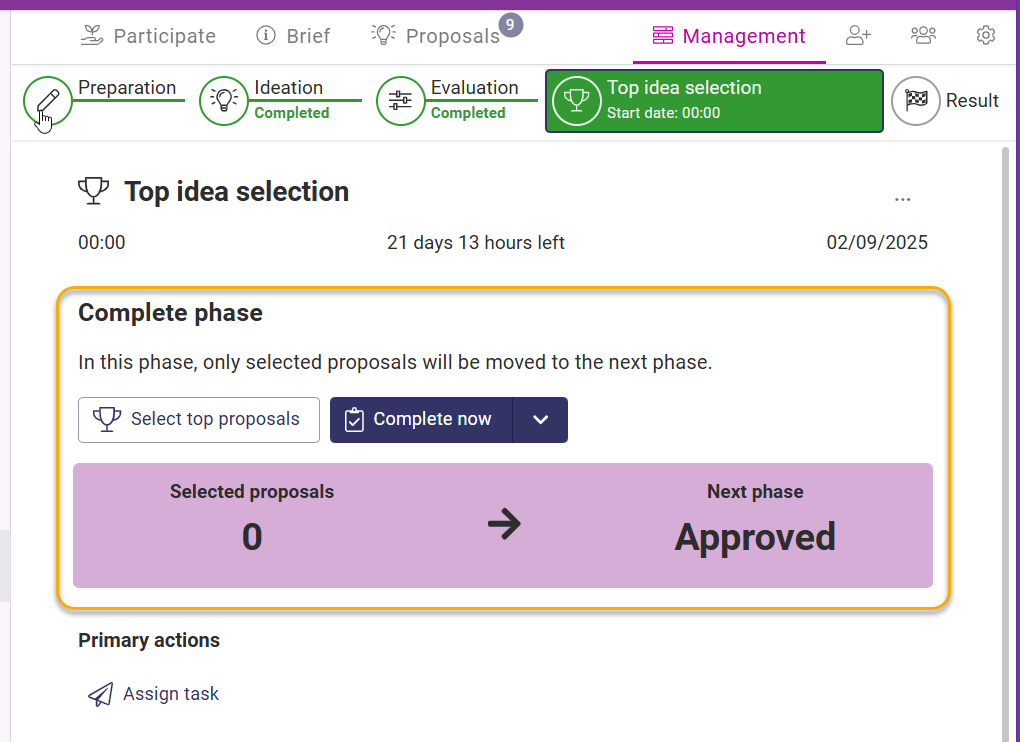Click the Evaluation sliders phase icon
Viewport: 1020px width, 742px height.
tap(400, 101)
